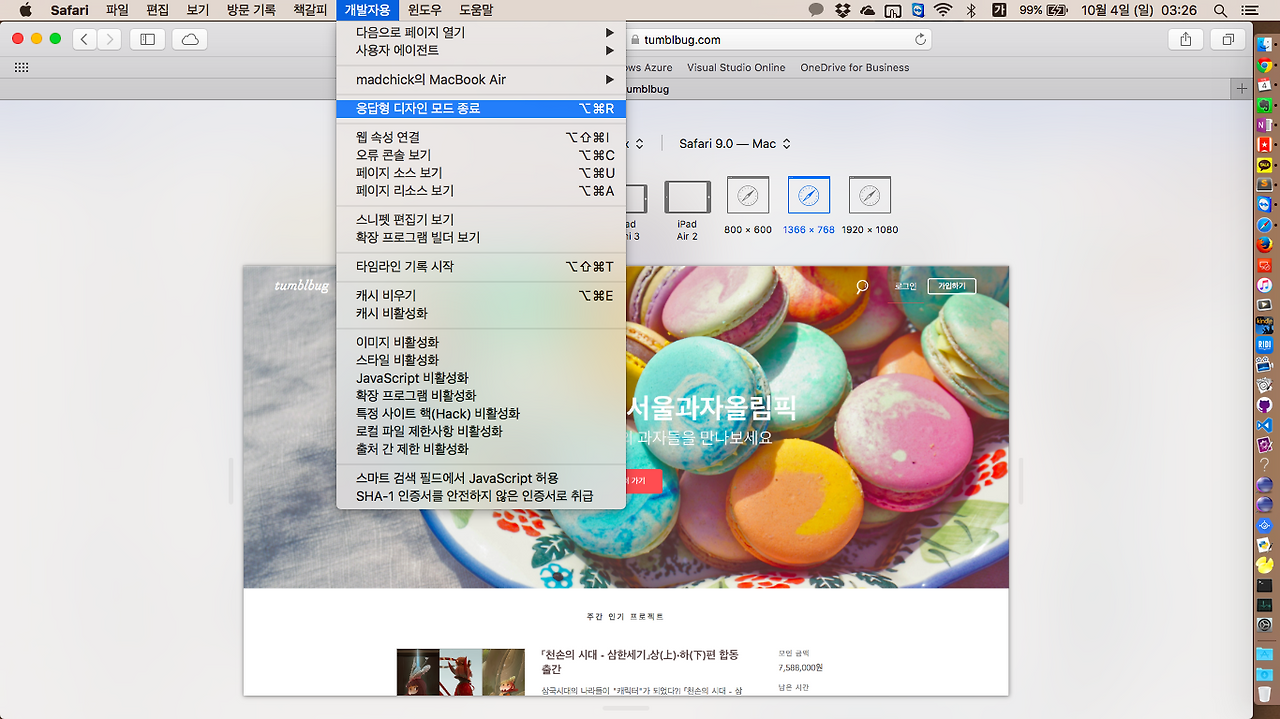
Task: Click the '로그인' link on tumblbug
Action: tap(905, 286)
